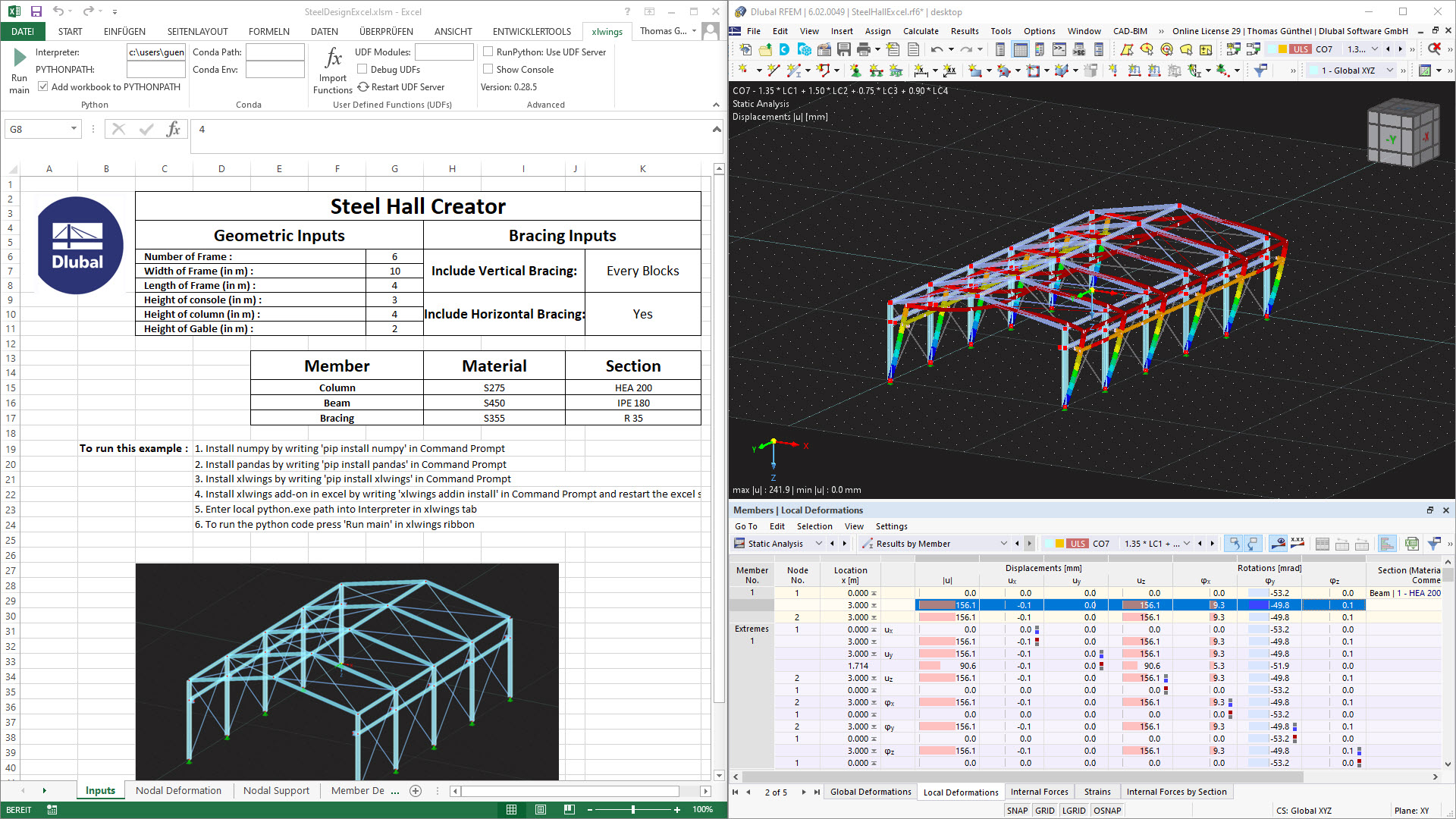This screenshot has height=819, width=1456.
Task: Adjust Excel zoom slider
Action: click(632, 810)
